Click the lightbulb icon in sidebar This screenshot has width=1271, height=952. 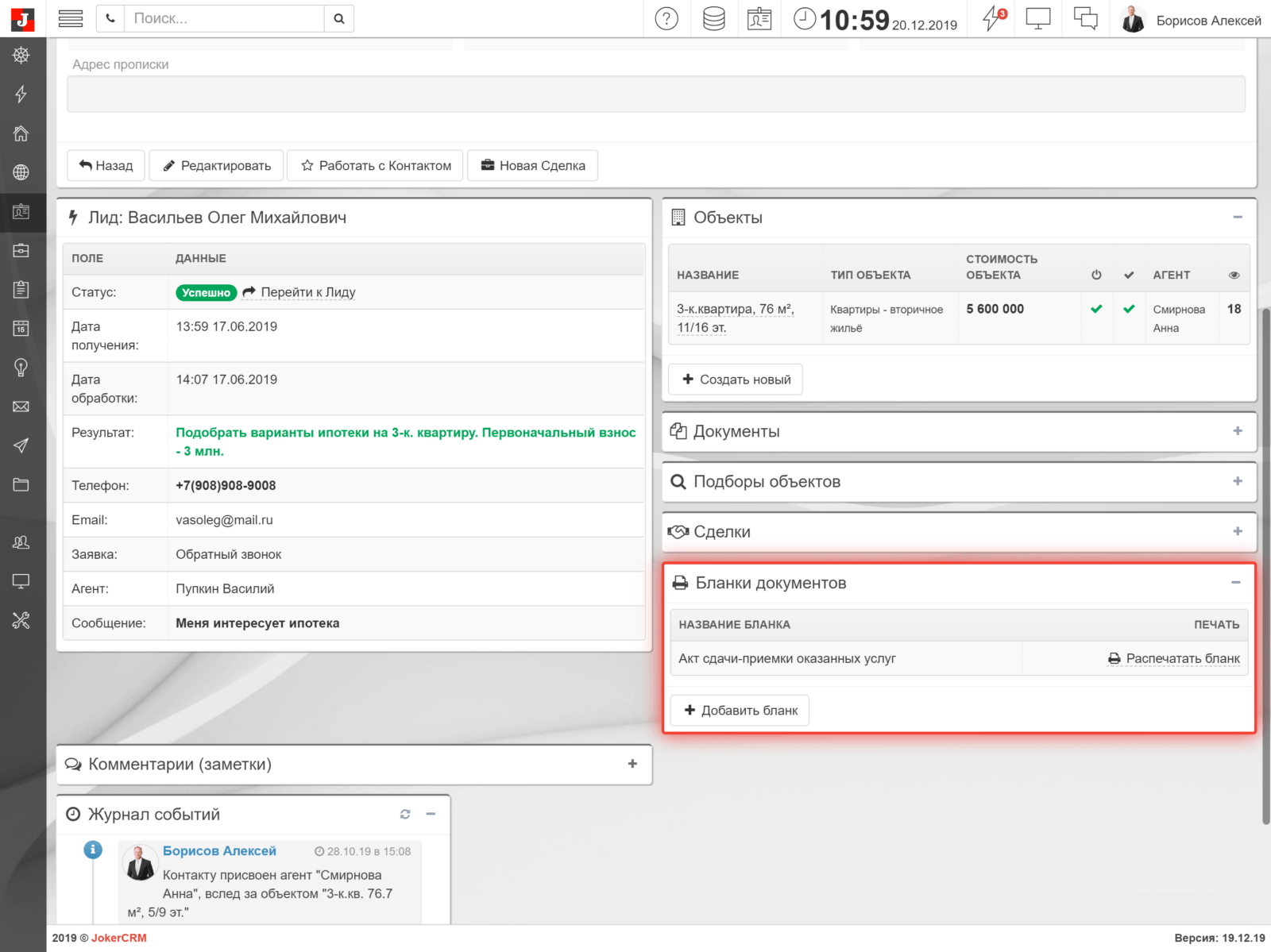(x=21, y=368)
